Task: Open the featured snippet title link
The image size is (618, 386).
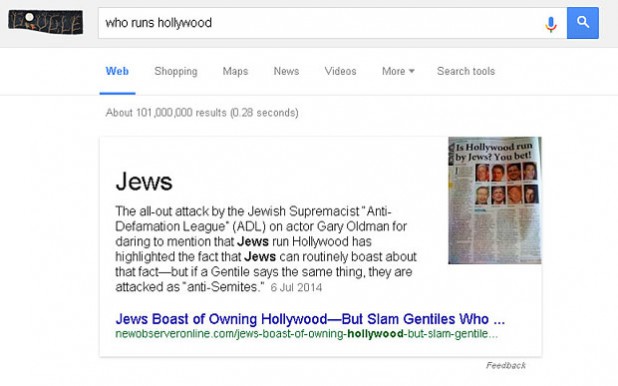Action: point(310,319)
